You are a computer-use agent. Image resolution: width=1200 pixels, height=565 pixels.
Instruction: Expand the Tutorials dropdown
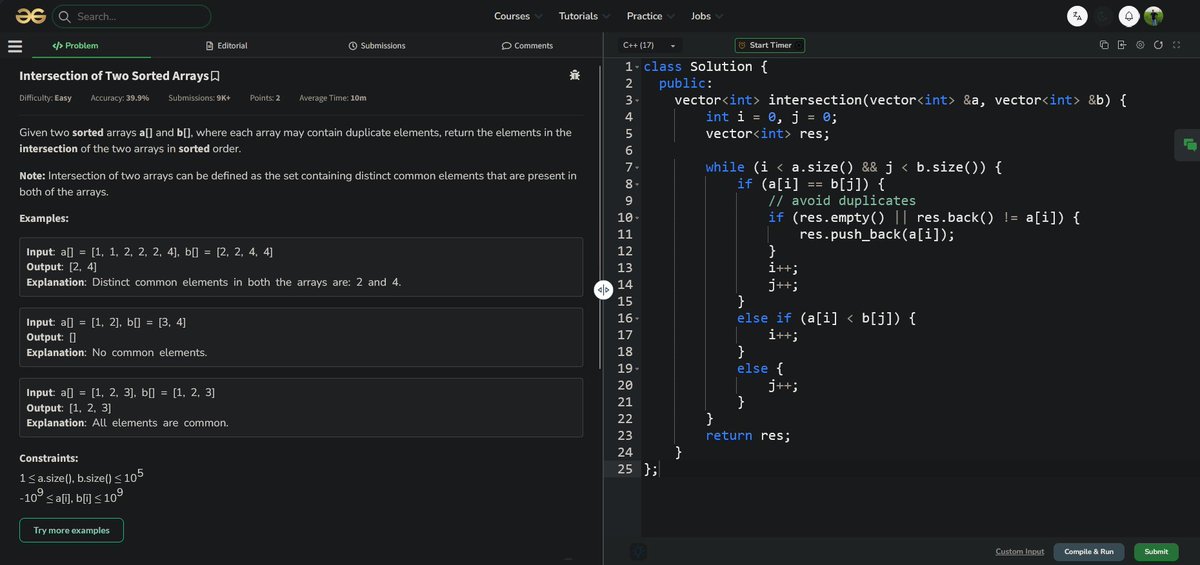pos(584,16)
